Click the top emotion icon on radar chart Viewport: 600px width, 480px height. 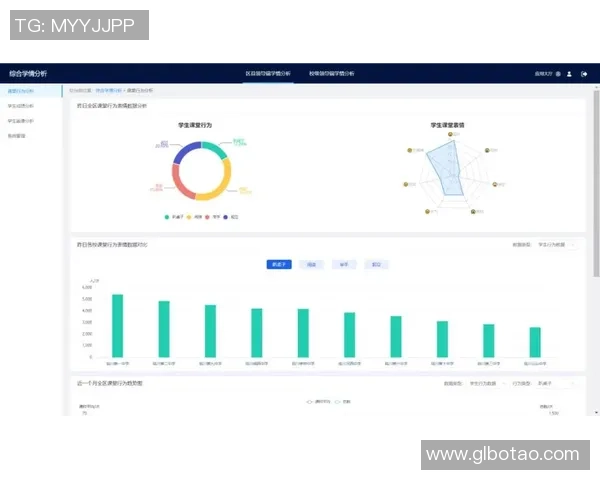(452, 135)
